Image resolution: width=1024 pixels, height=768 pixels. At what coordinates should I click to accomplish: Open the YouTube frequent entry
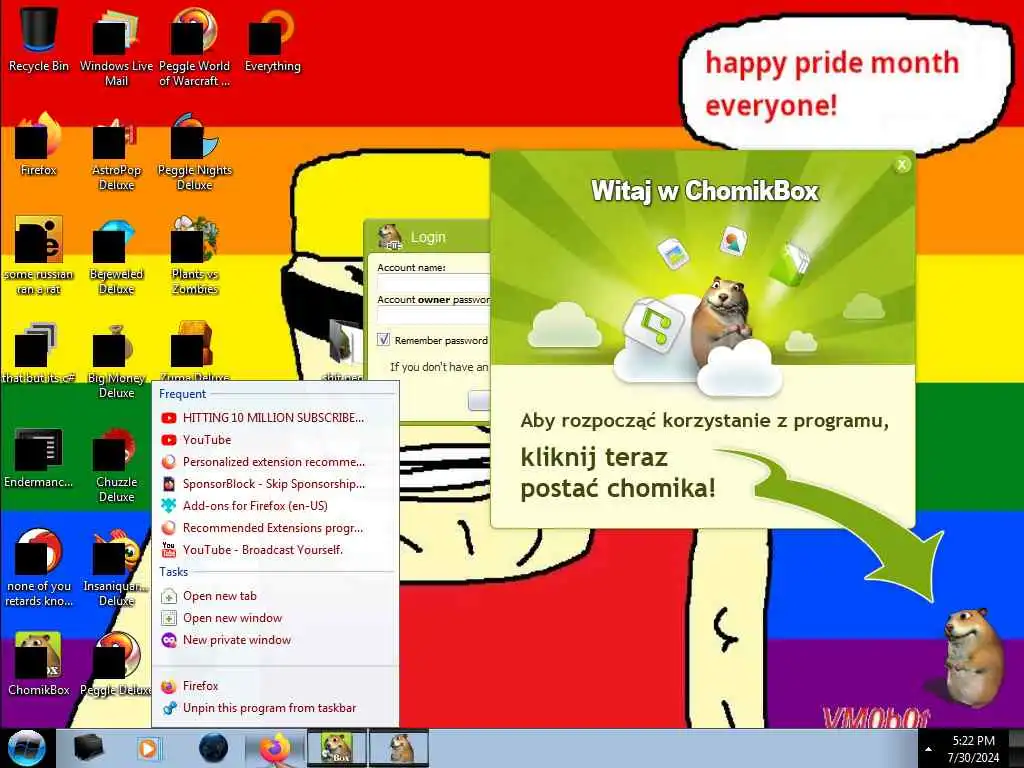coord(275,440)
